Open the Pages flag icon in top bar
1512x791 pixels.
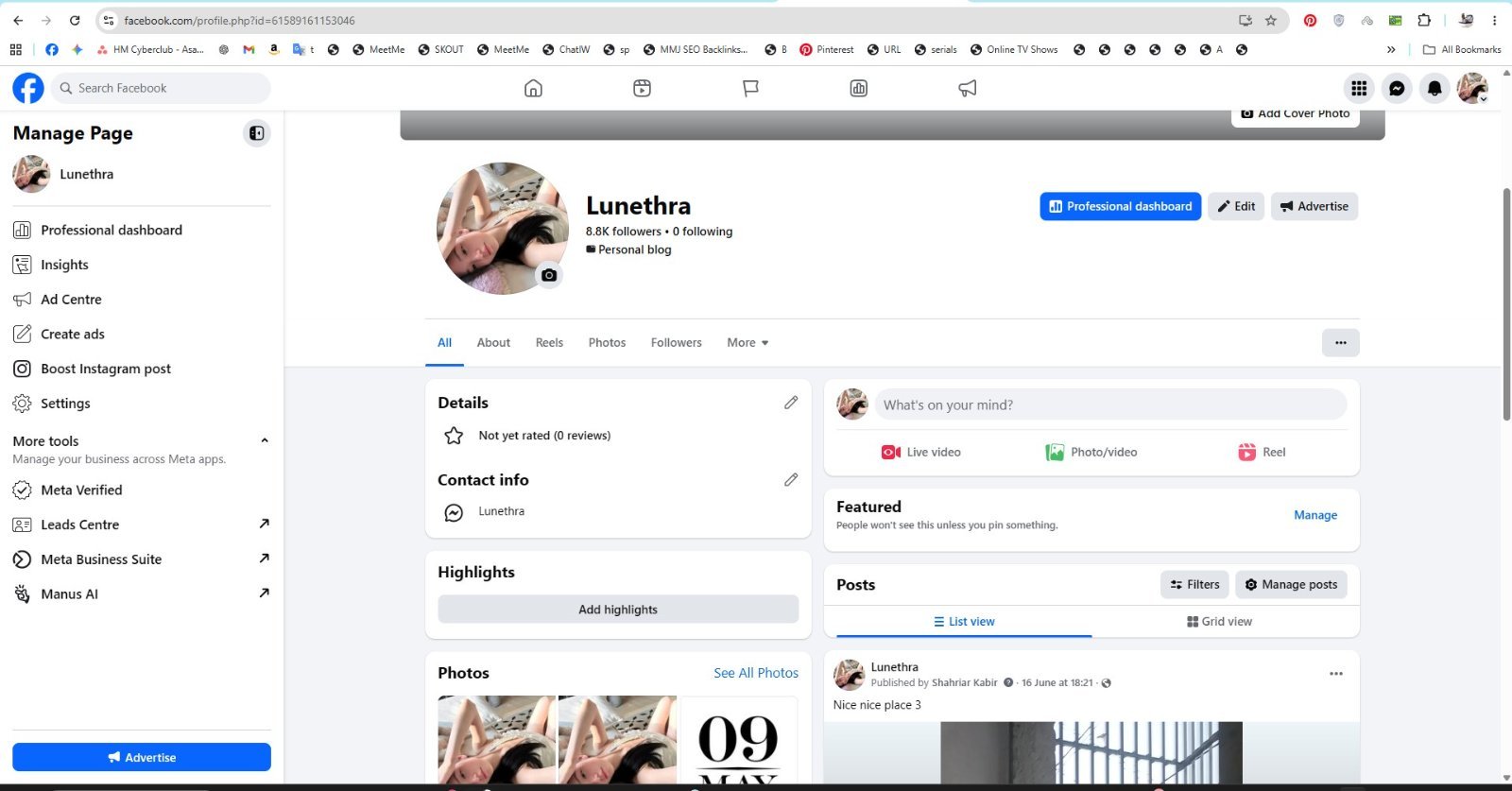[750, 88]
